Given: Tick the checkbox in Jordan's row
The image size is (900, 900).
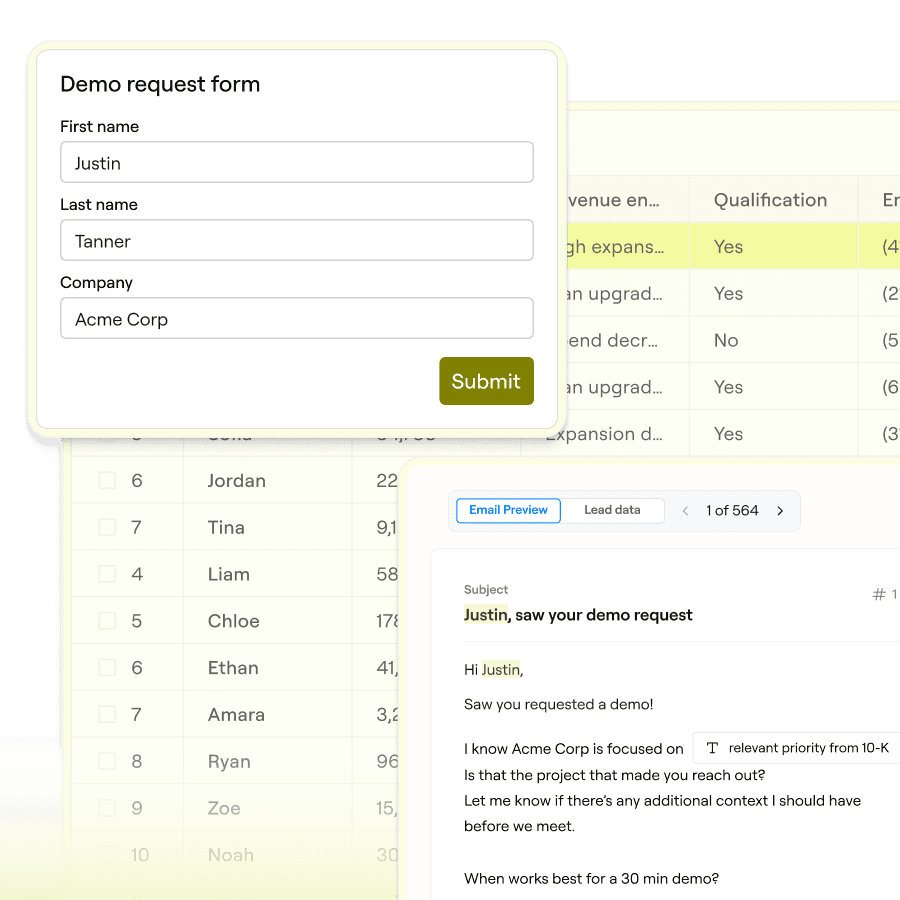Looking at the screenshot, I should pos(107,480).
